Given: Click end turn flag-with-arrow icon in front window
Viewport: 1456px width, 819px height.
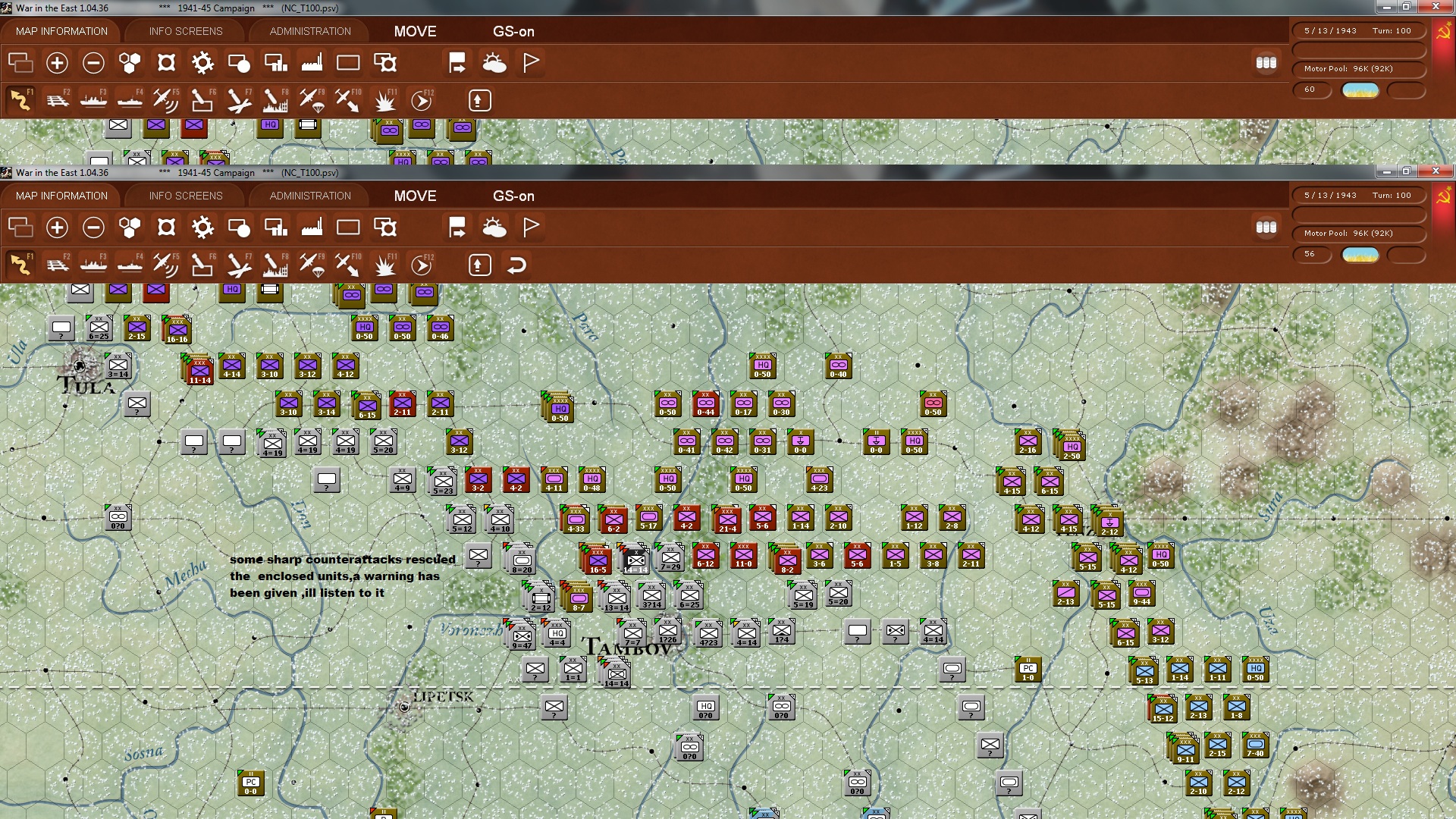Looking at the screenshot, I should click(x=457, y=227).
